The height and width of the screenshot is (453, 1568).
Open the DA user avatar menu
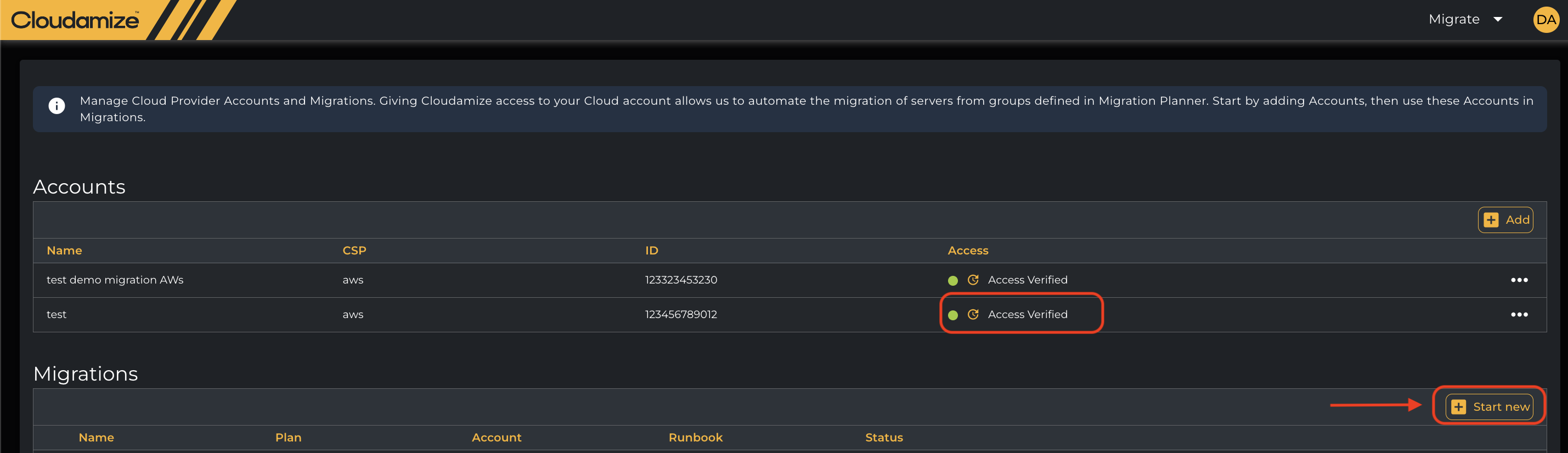[x=1545, y=20]
